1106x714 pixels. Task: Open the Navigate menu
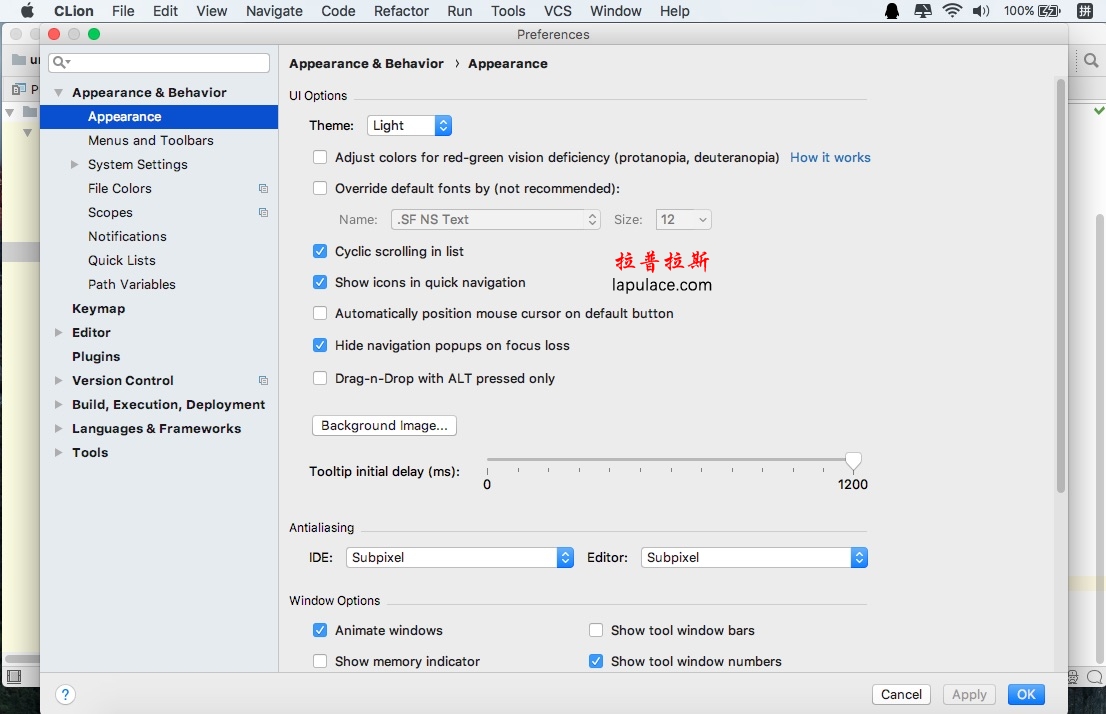[274, 11]
